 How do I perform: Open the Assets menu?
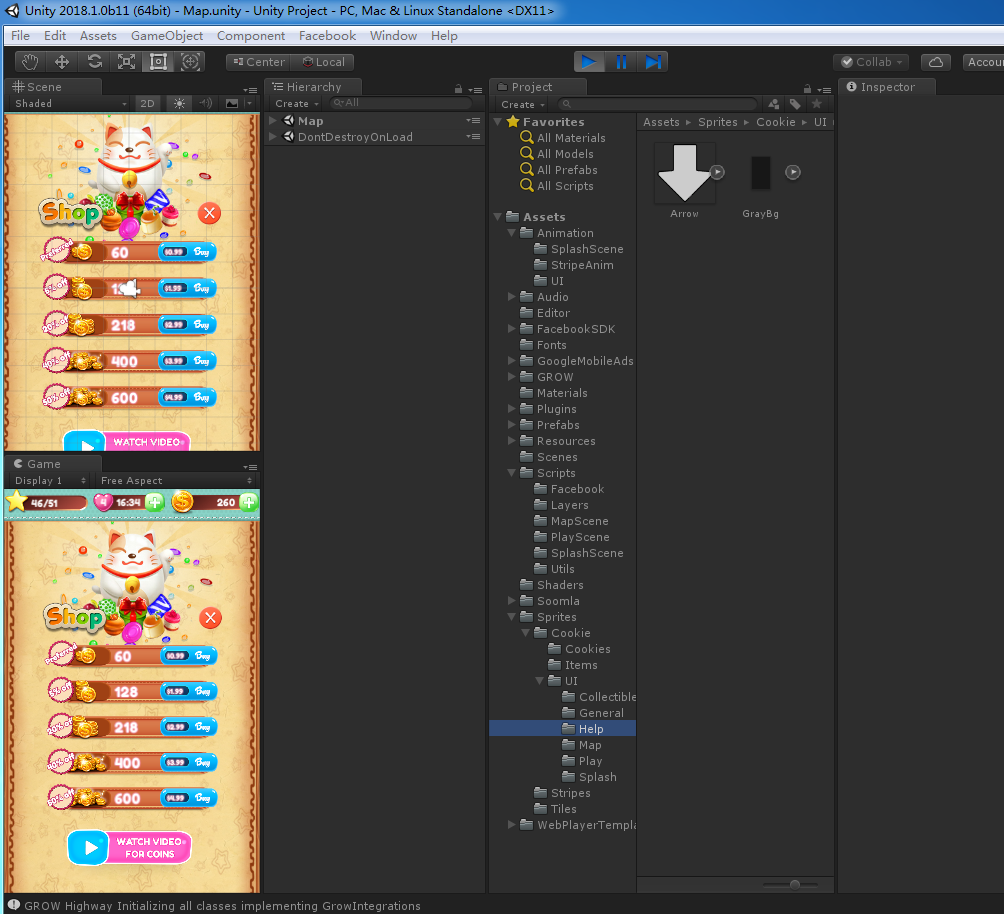(x=98, y=36)
